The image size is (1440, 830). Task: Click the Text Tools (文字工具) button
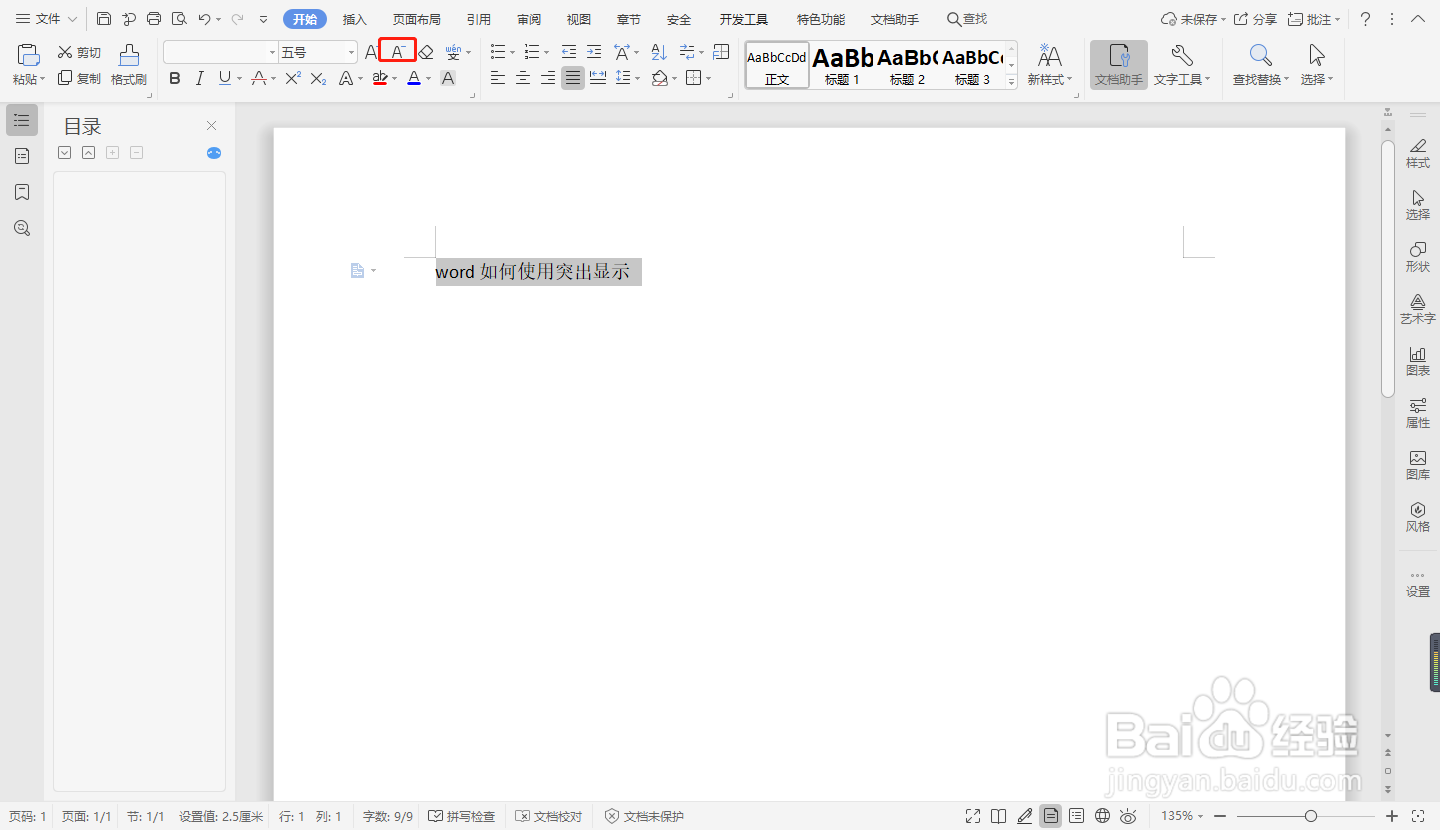point(1182,65)
